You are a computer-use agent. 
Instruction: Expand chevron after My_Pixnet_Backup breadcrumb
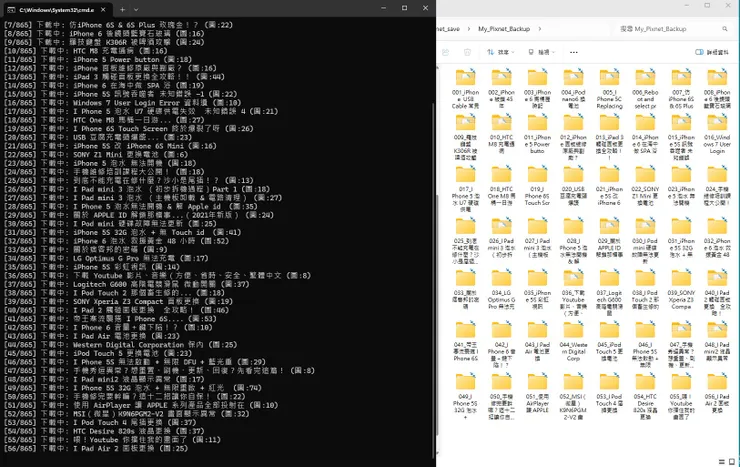pos(540,29)
